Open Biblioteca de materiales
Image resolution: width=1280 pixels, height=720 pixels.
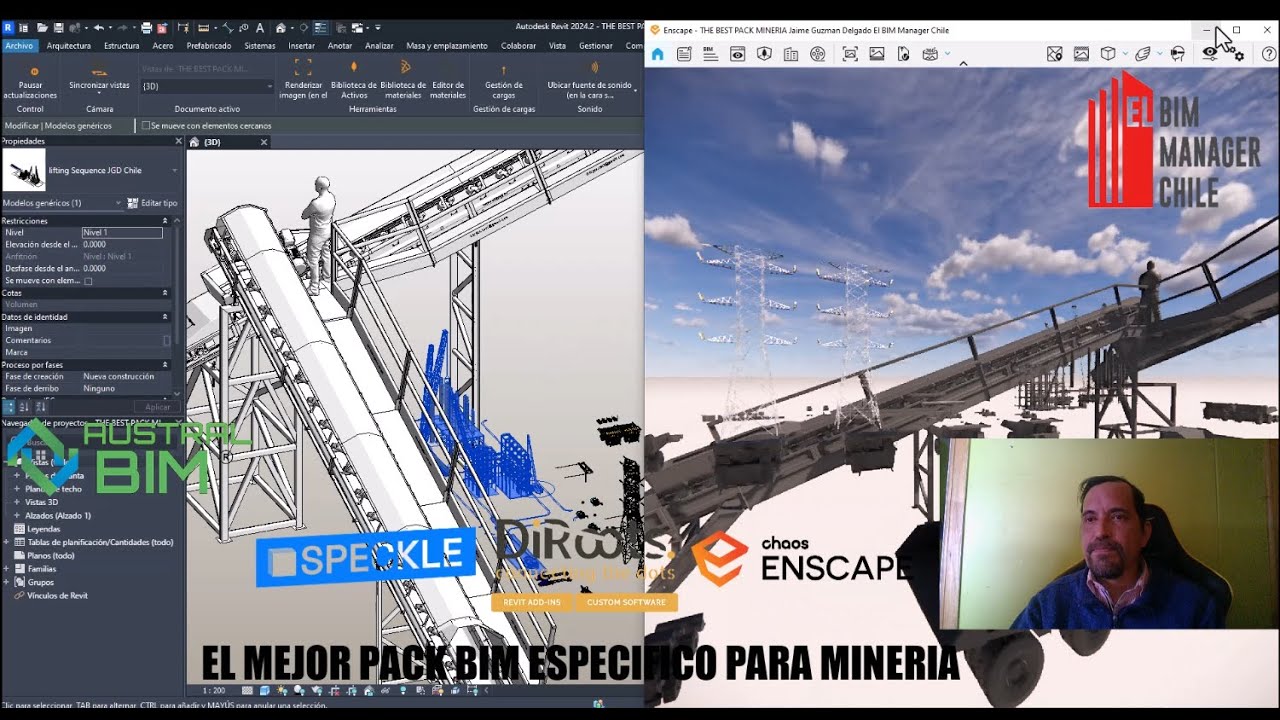coord(403,80)
